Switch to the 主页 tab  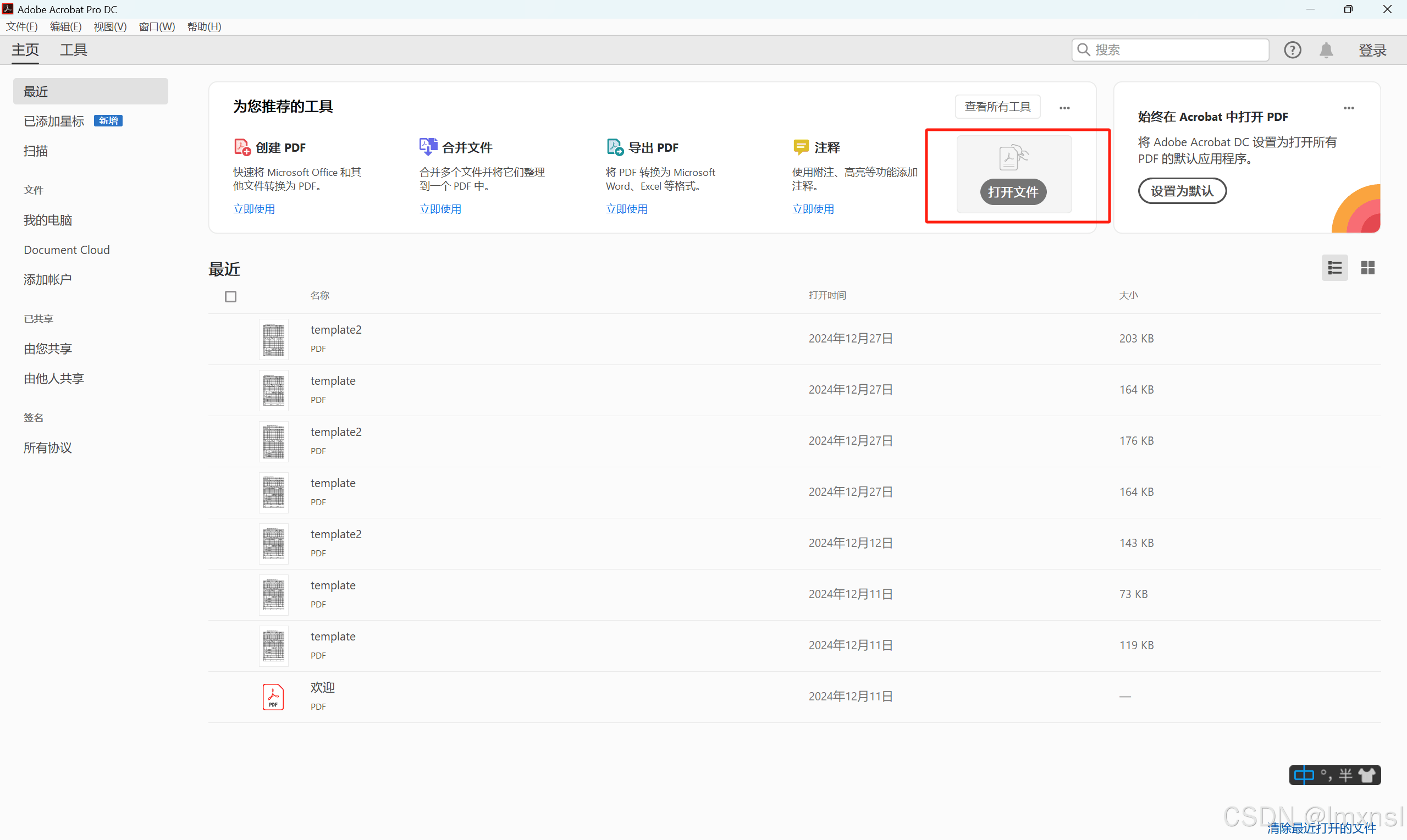[x=25, y=50]
